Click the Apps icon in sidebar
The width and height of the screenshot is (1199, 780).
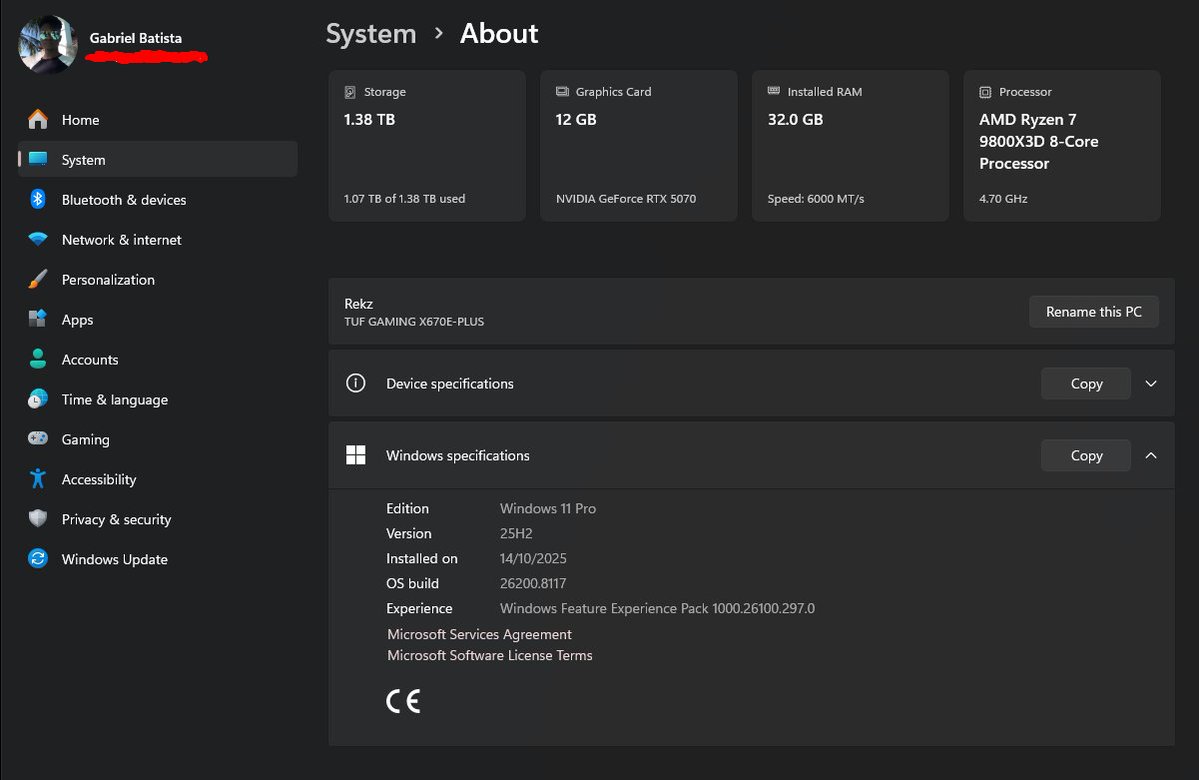click(37, 319)
